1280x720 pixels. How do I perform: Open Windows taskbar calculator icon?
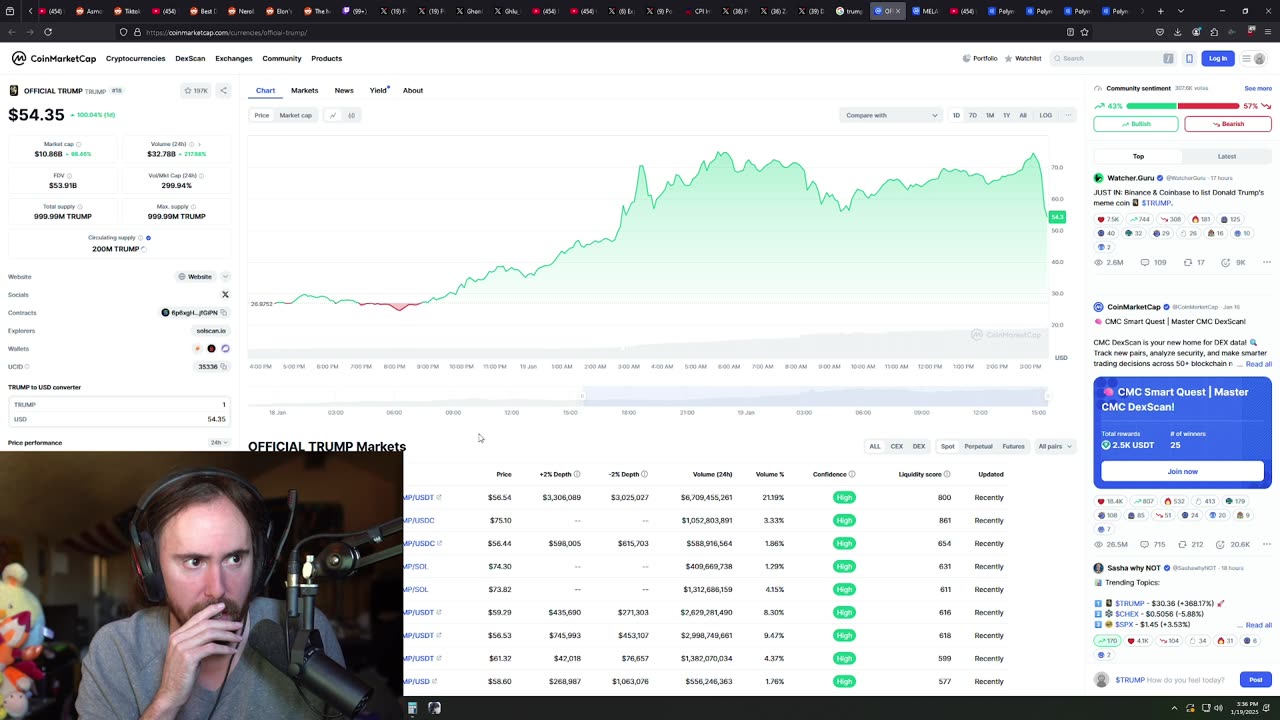click(412, 708)
